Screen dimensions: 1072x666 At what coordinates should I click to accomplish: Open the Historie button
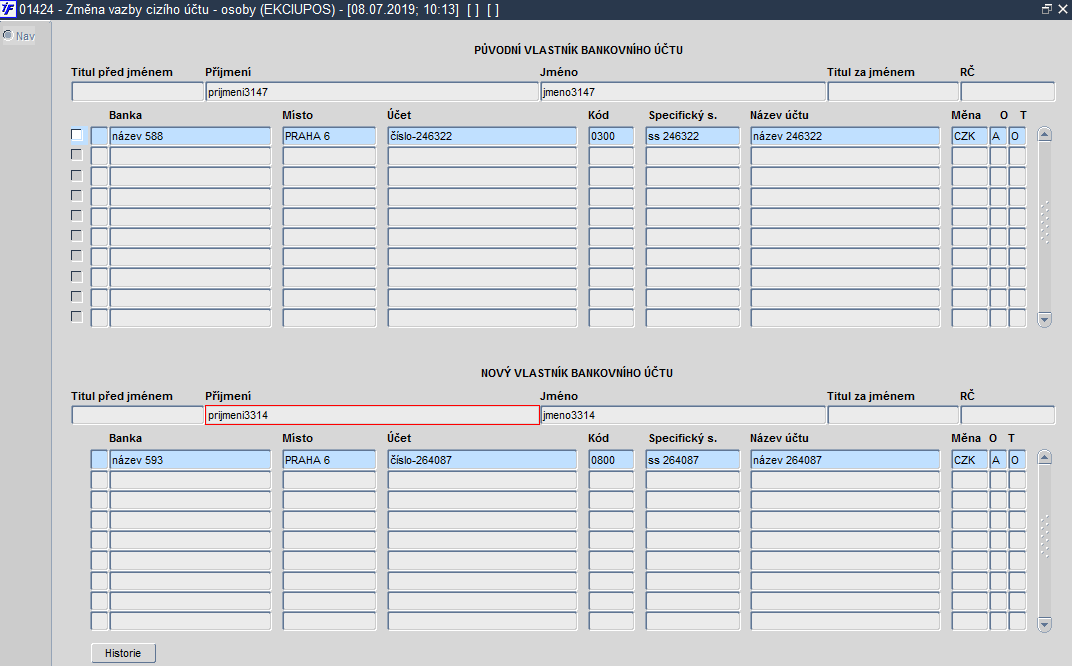(123, 653)
